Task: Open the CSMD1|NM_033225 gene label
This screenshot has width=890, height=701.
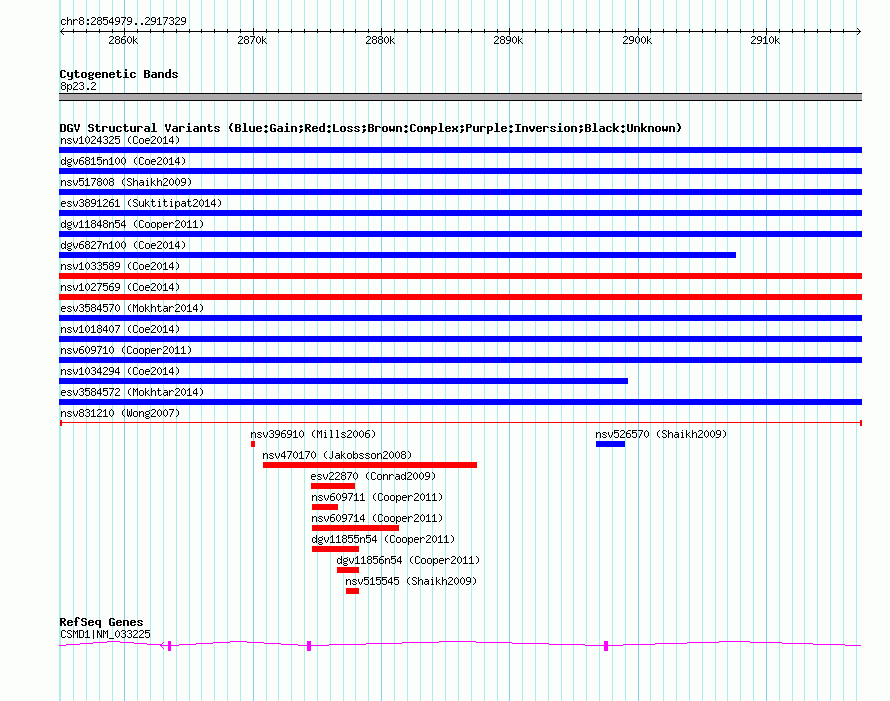Action: point(105,633)
